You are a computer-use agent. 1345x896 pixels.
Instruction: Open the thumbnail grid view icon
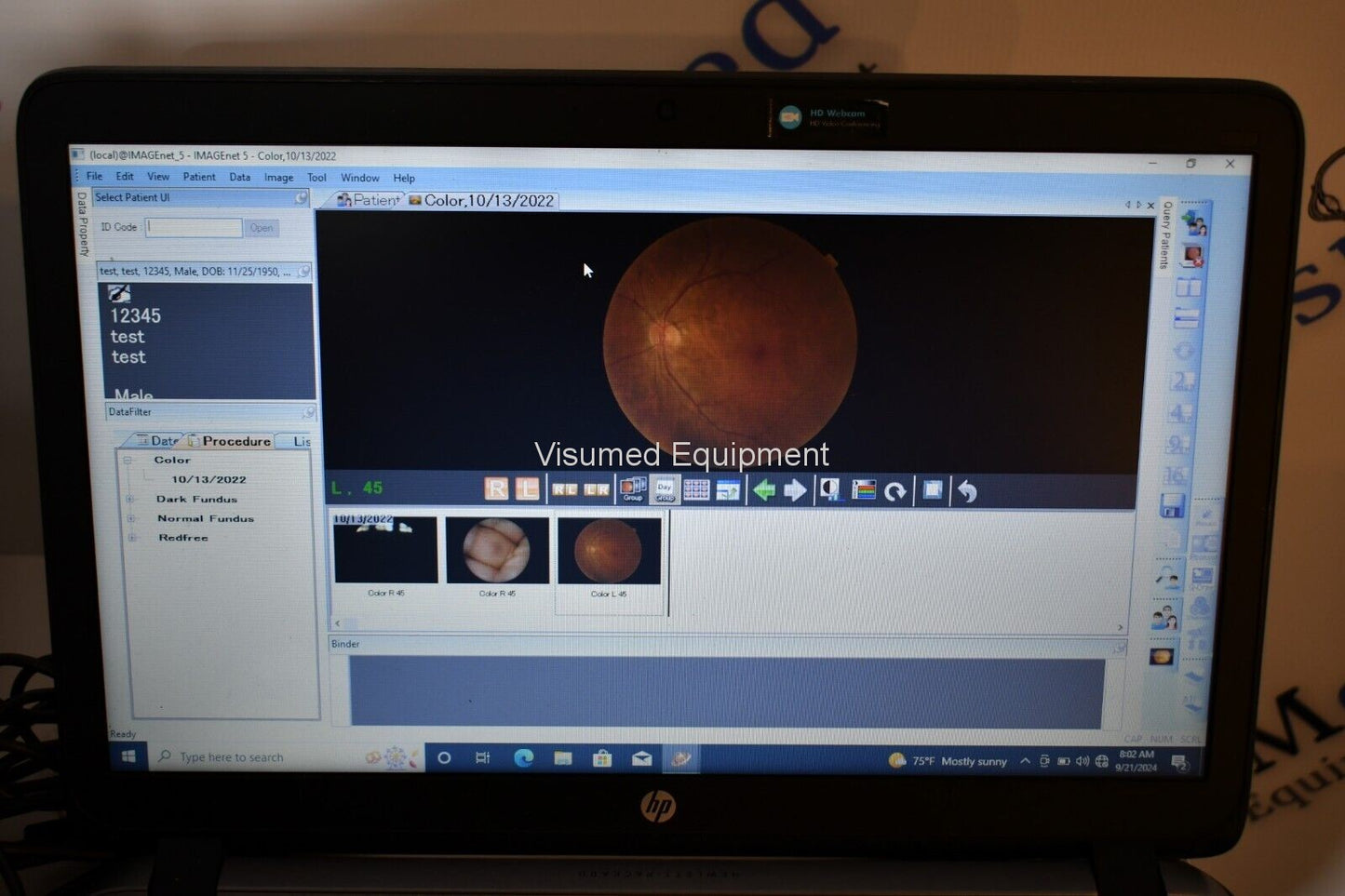tap(696, 490)
